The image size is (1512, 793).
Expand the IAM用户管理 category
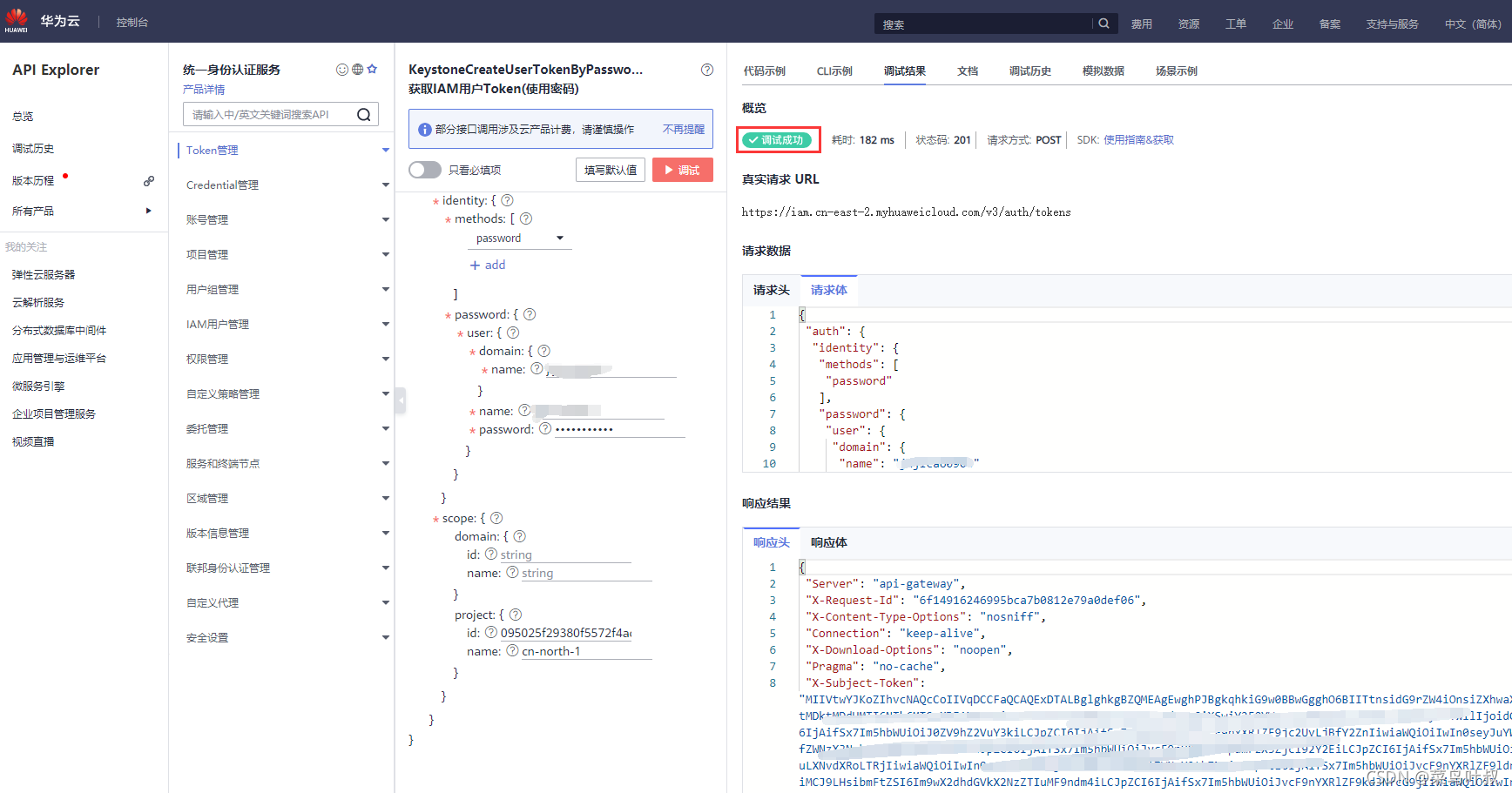tap(385, 325)
